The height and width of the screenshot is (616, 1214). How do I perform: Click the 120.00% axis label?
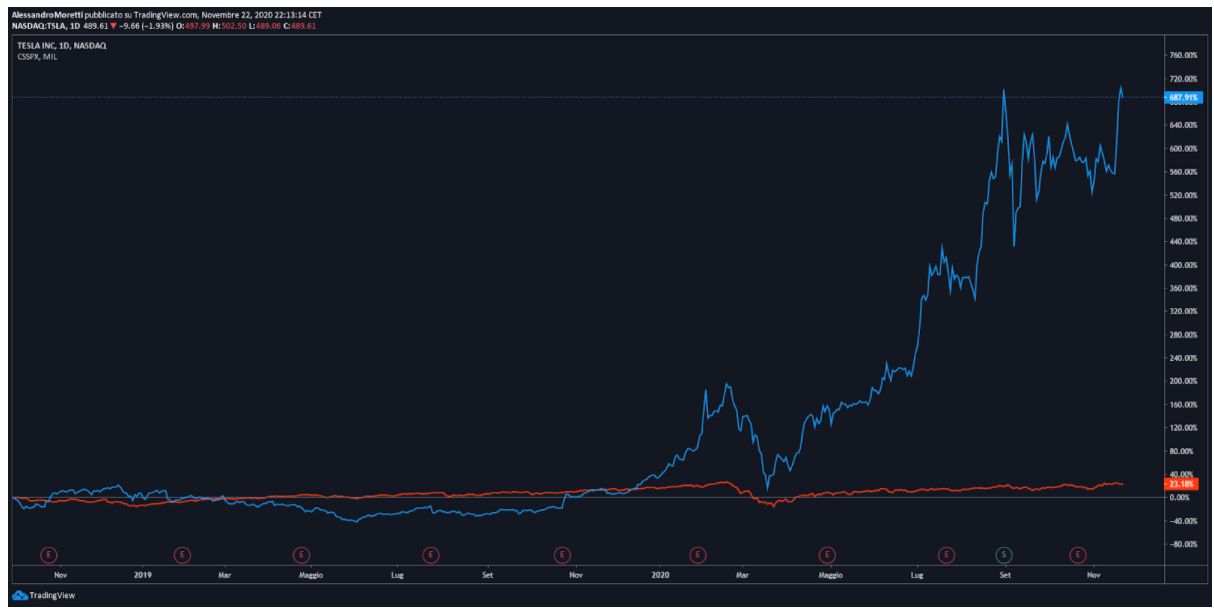pyautogui.click(x=1184, y=427)
